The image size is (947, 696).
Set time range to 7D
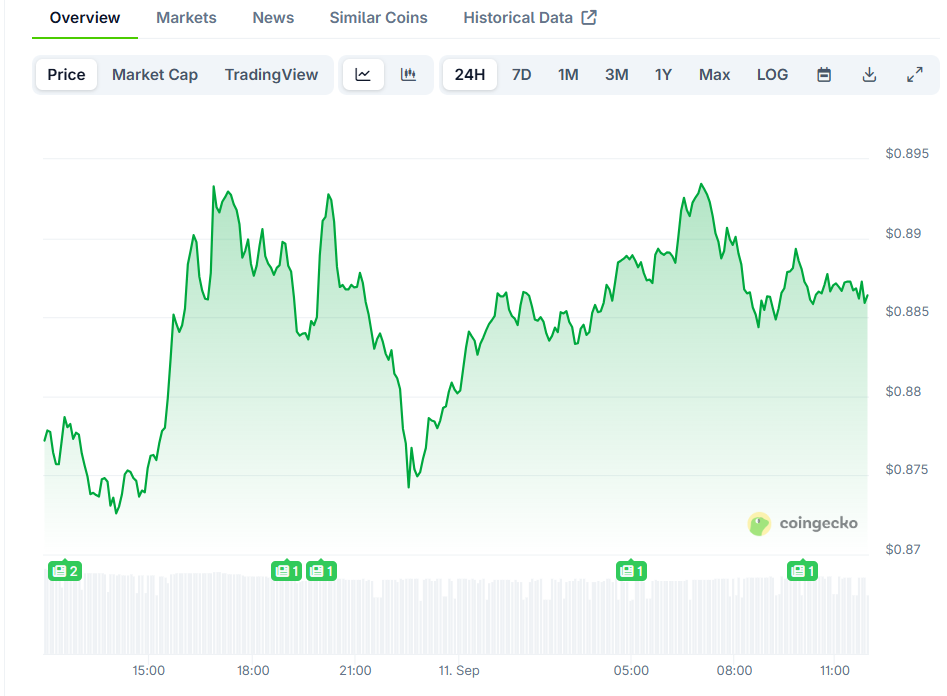point(521,75)
